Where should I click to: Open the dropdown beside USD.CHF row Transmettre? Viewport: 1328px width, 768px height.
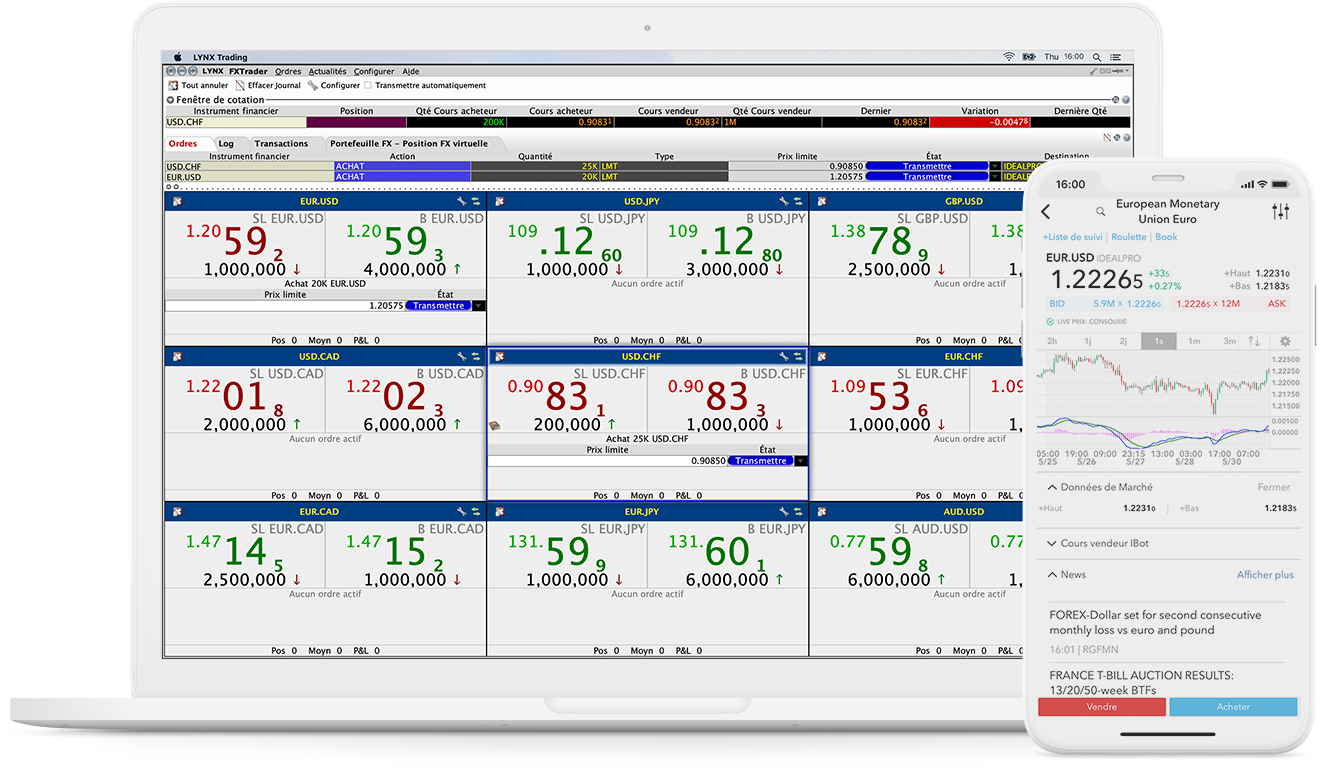click(994, 166)
